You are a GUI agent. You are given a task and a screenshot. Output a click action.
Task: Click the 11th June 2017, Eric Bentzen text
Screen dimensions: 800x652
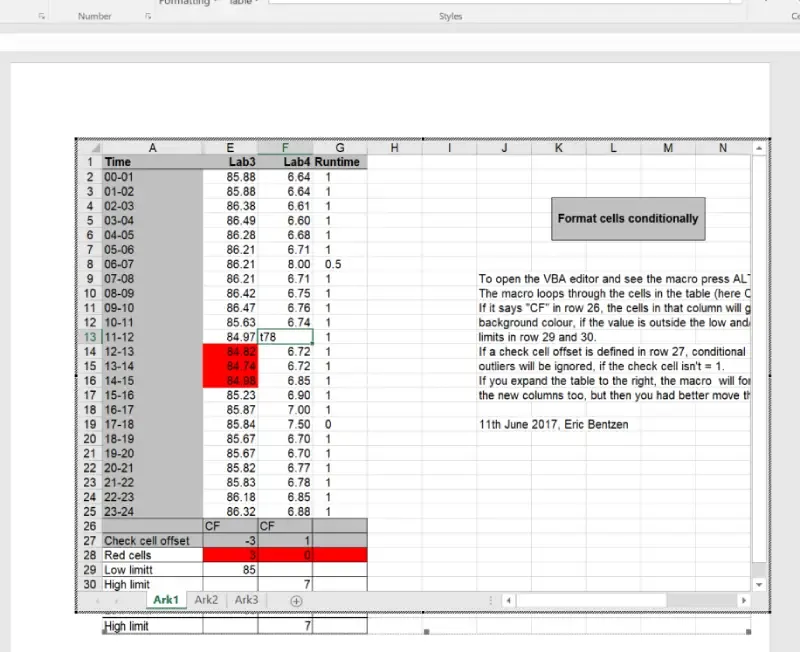tap(554, 424)
